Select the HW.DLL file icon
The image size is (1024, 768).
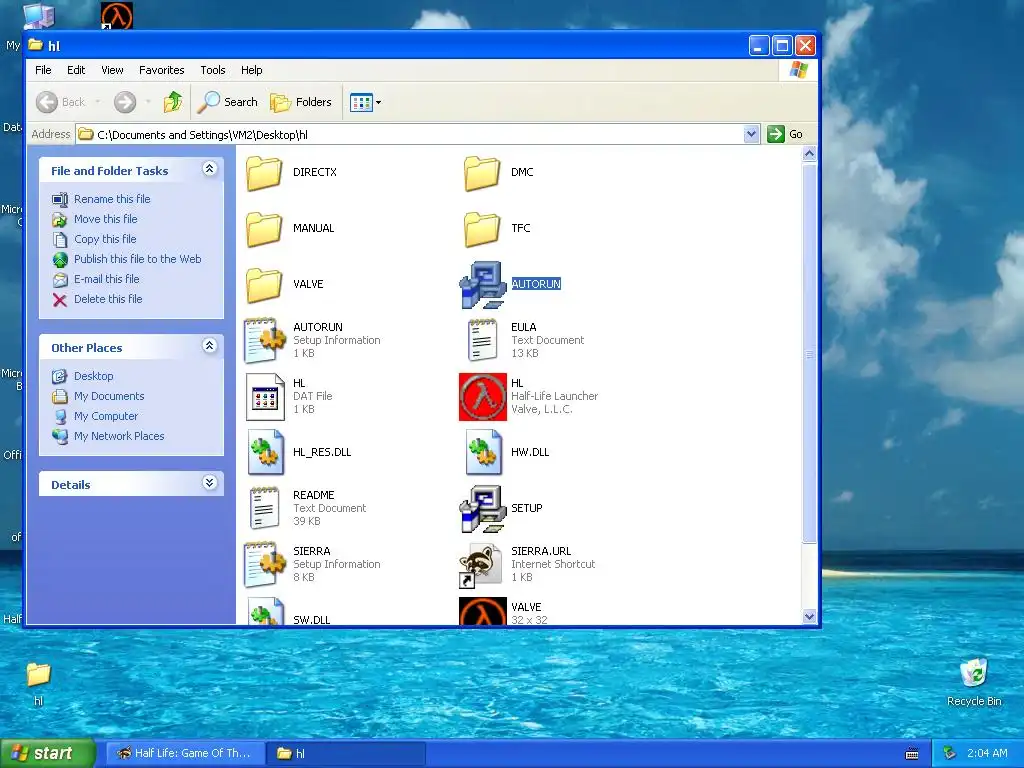(x=483, y=452)
